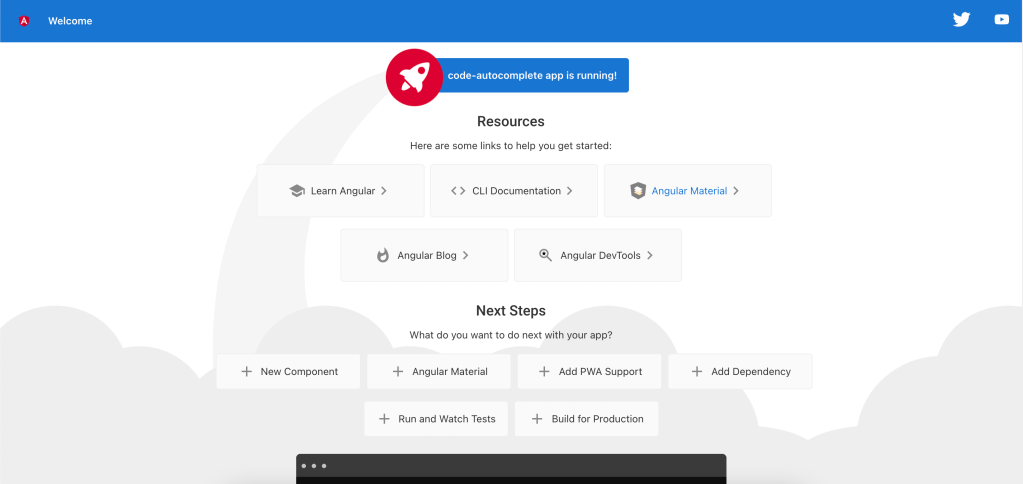Image resolution: width=1023 pixels, height=484 pixels.
Task: Open the Angular Material resource link
Action: click(688, 191)
